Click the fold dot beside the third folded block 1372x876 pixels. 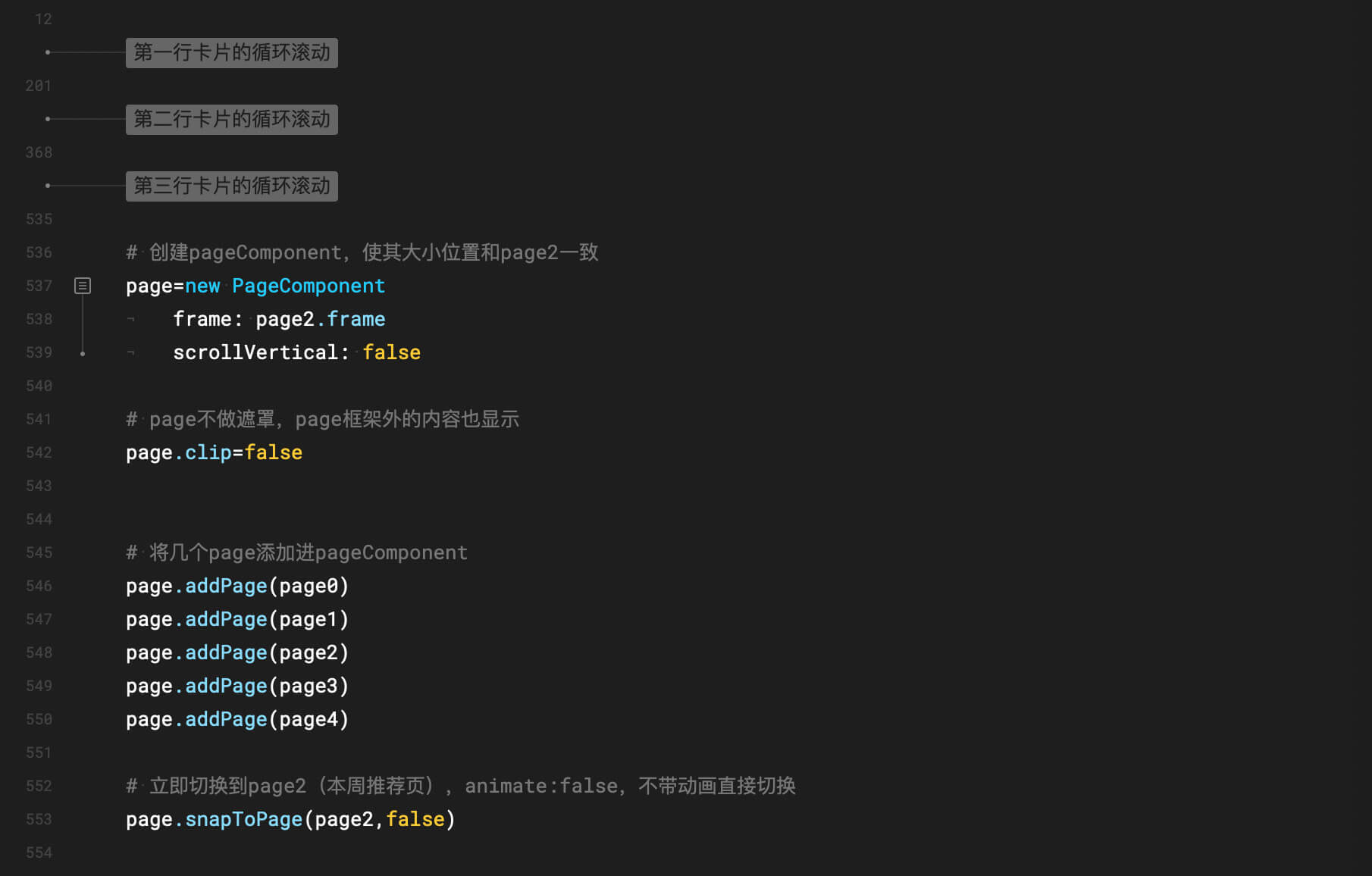pyautogui.click(x=48, y=186)
